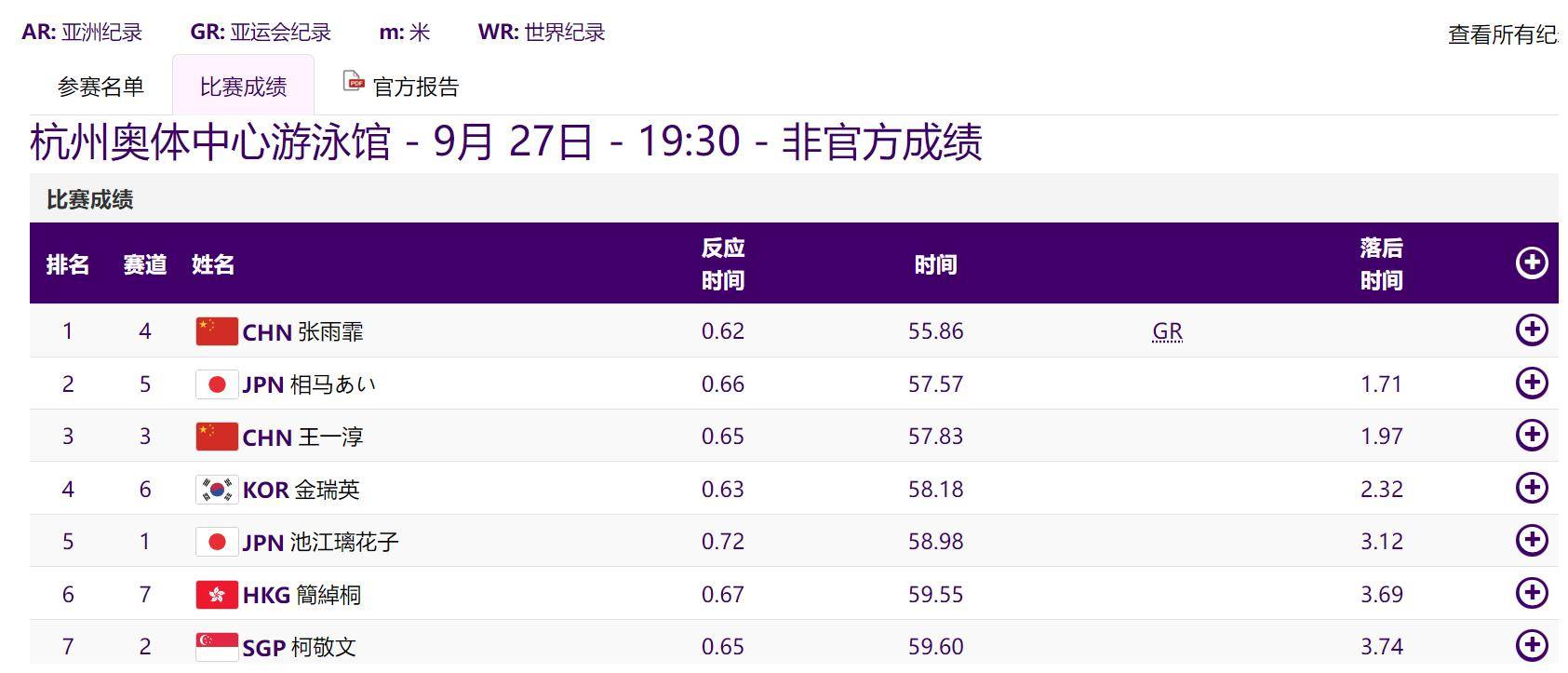Click the 比赛成绩 section heading
Image resolution: width=1568 pixels, height=673 pixels.
pyautogui.click(x=90, y=199)
